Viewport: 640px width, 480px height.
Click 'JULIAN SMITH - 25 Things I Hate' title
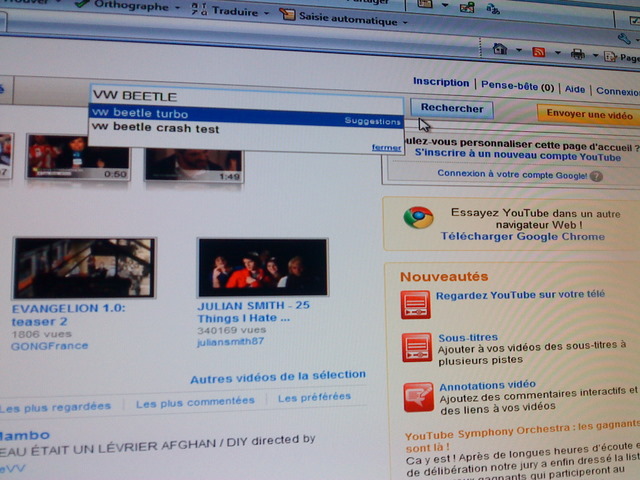click(253, 311)
